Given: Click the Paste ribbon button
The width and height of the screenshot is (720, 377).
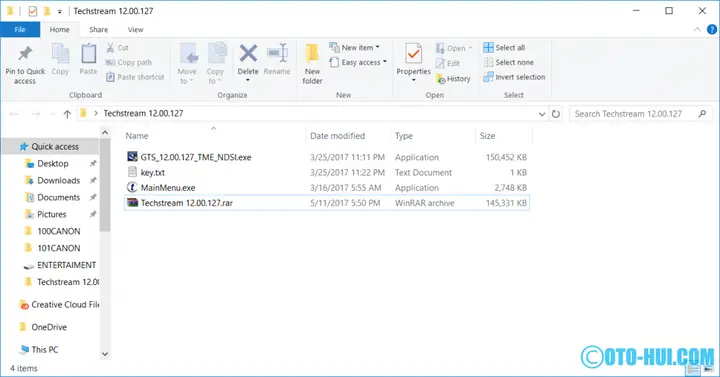Looking at the screenshot, I should click(88, 60).
